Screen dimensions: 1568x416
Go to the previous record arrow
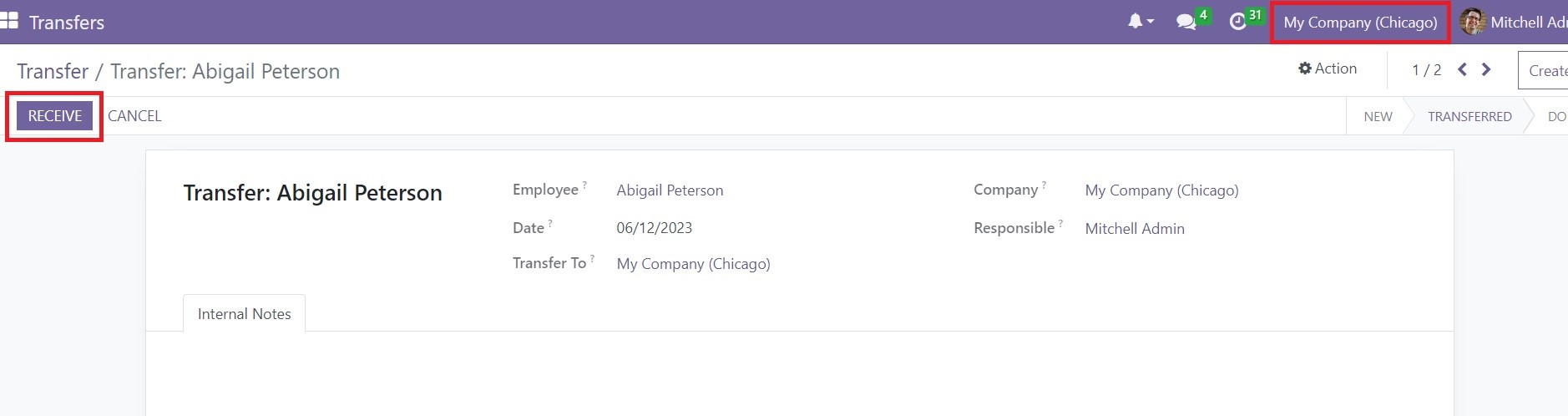[x=1462, y=69]
